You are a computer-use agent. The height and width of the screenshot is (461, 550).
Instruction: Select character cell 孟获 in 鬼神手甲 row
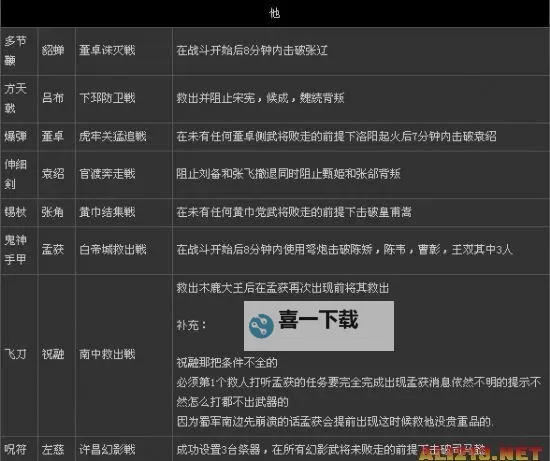coord(53,249)
